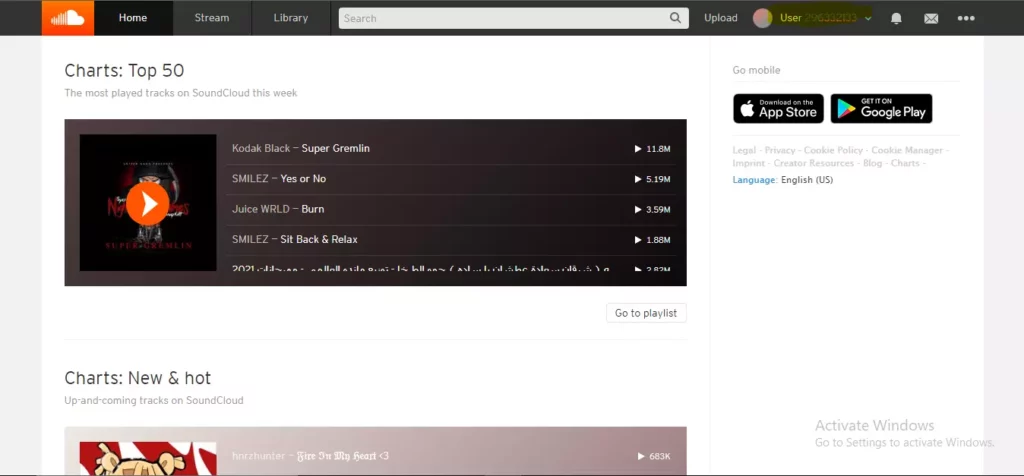Select track SMILEZ – Yes or No
The width and height of the screenshot is (1024, 476).
point(279,178)
